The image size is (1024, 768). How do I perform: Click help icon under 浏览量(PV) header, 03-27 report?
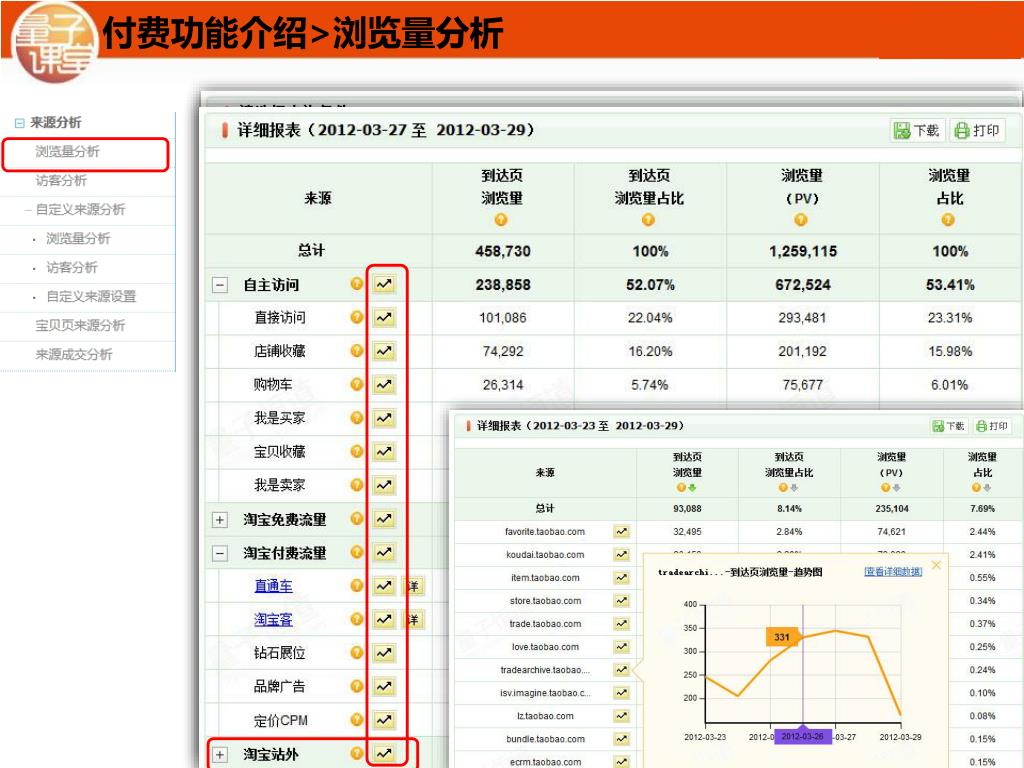coord(801,220)
